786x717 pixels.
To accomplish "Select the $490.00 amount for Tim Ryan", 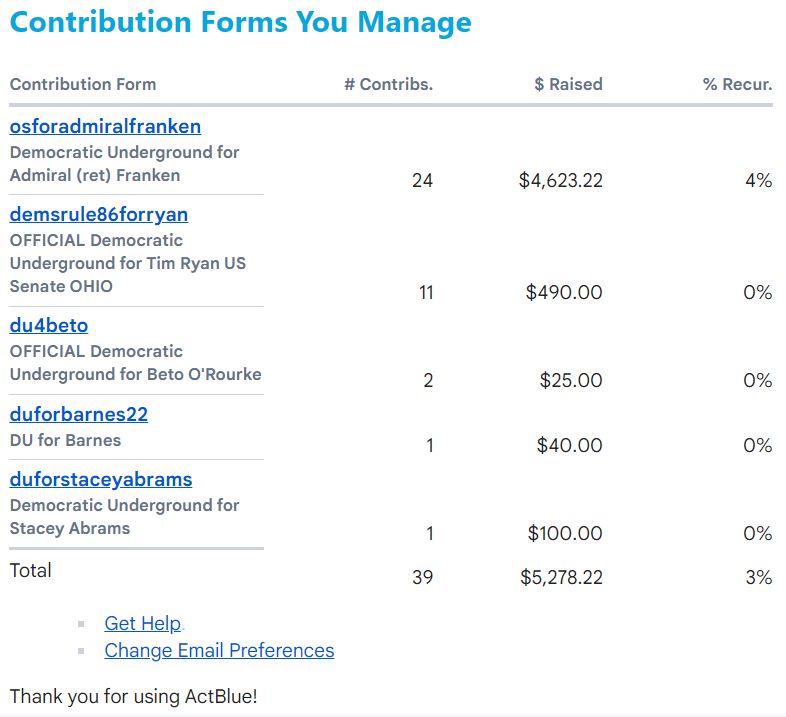I will [564, 292].
